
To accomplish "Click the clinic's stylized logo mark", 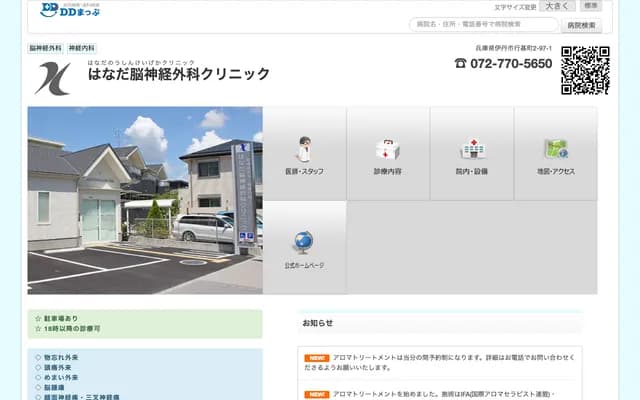I will pos(53,78).
